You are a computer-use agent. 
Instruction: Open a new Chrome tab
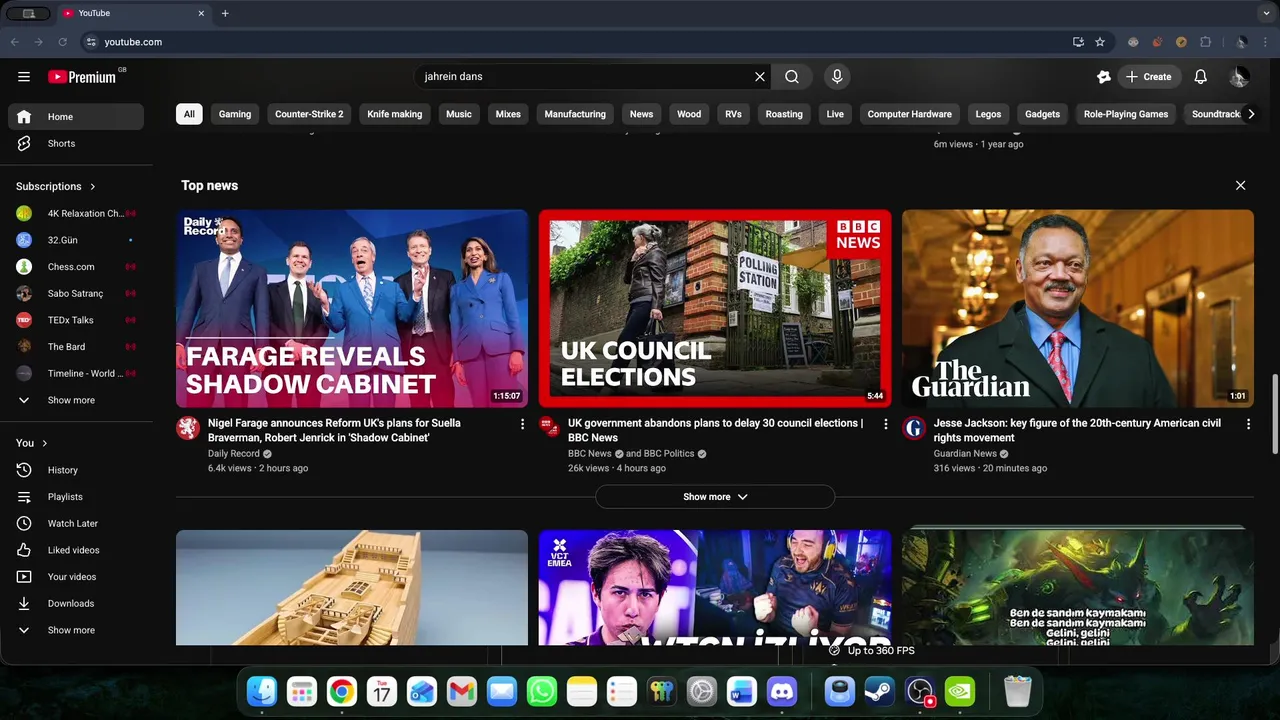[225, 13]
